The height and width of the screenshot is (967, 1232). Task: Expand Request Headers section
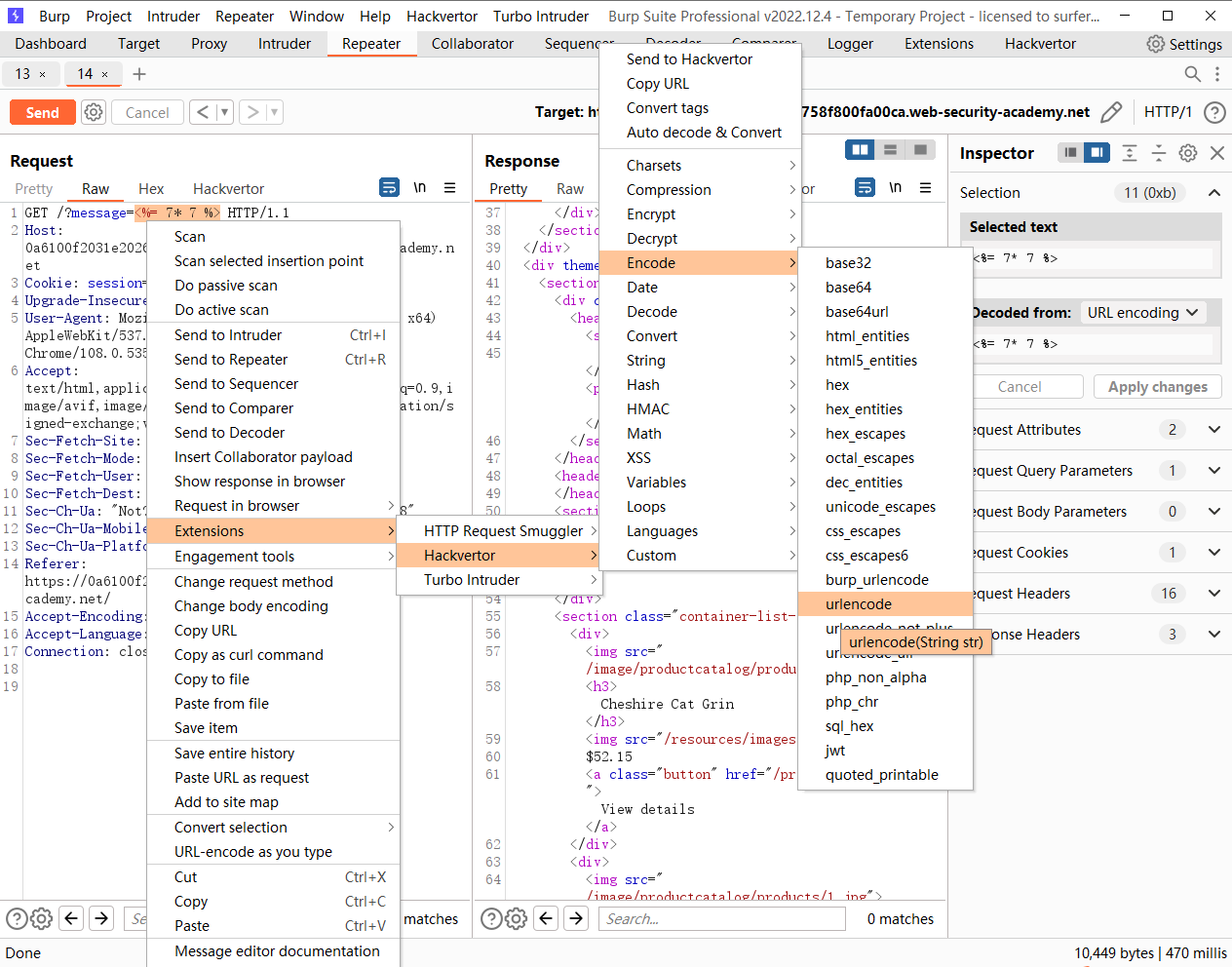[1214, 594]
